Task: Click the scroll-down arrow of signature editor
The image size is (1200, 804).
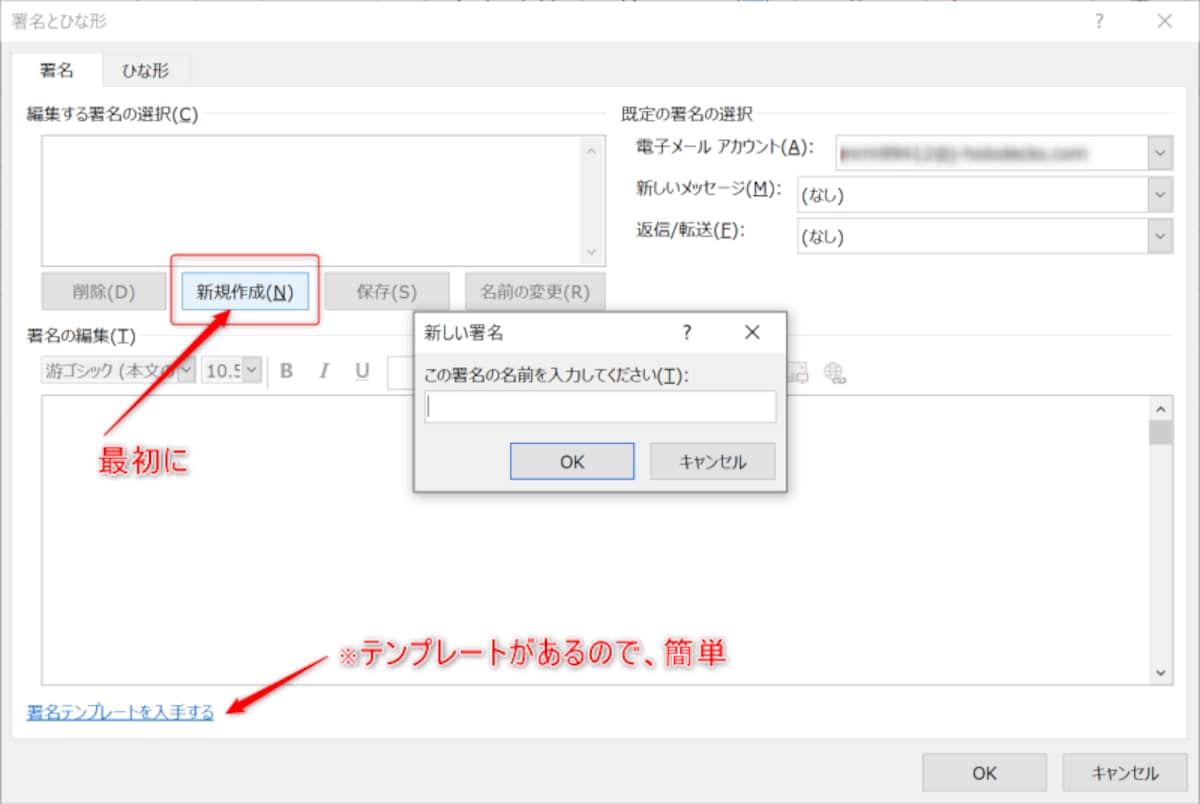Action: (1160, 672)
